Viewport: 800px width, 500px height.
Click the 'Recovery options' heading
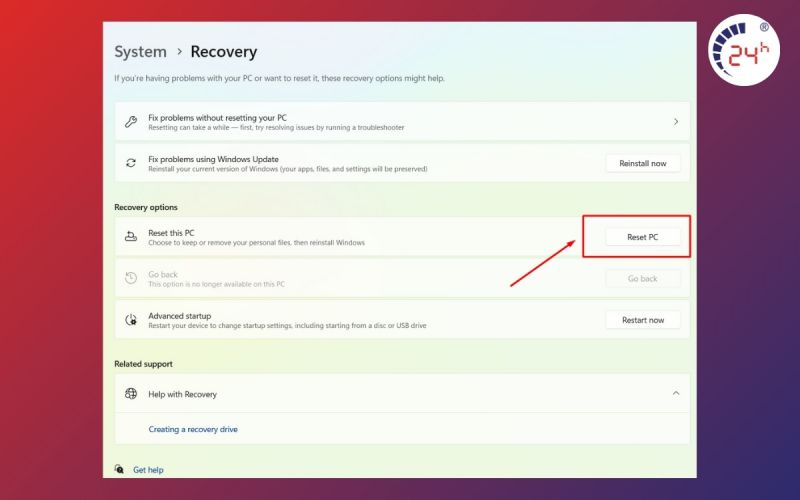146,207
